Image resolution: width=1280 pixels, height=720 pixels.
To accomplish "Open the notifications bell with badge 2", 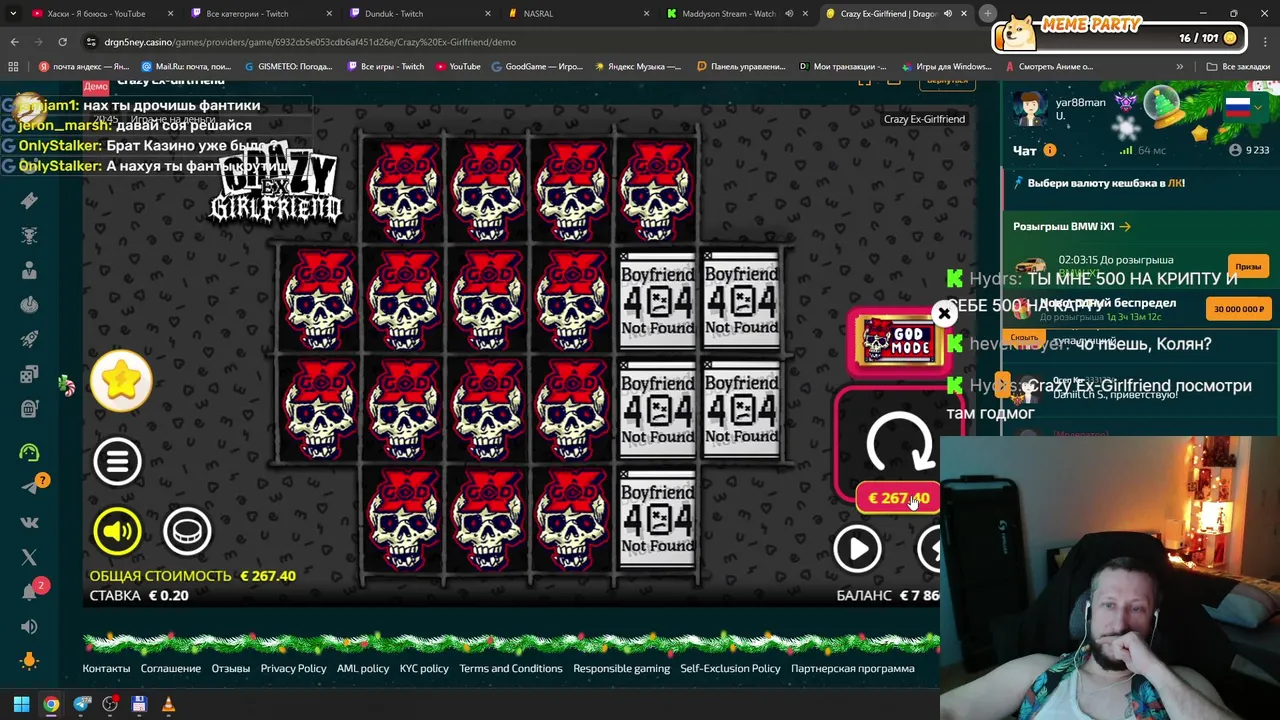I will point(29,591).
